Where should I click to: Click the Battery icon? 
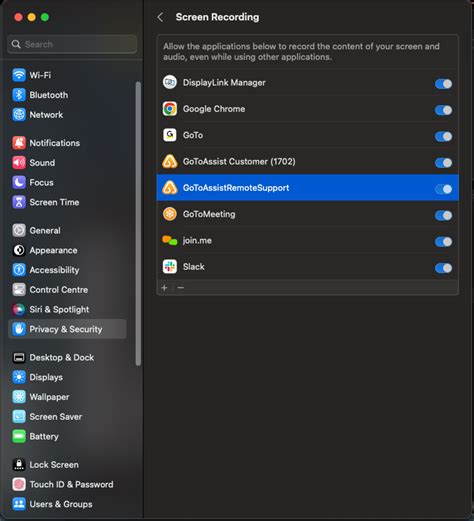click(19, 436)
